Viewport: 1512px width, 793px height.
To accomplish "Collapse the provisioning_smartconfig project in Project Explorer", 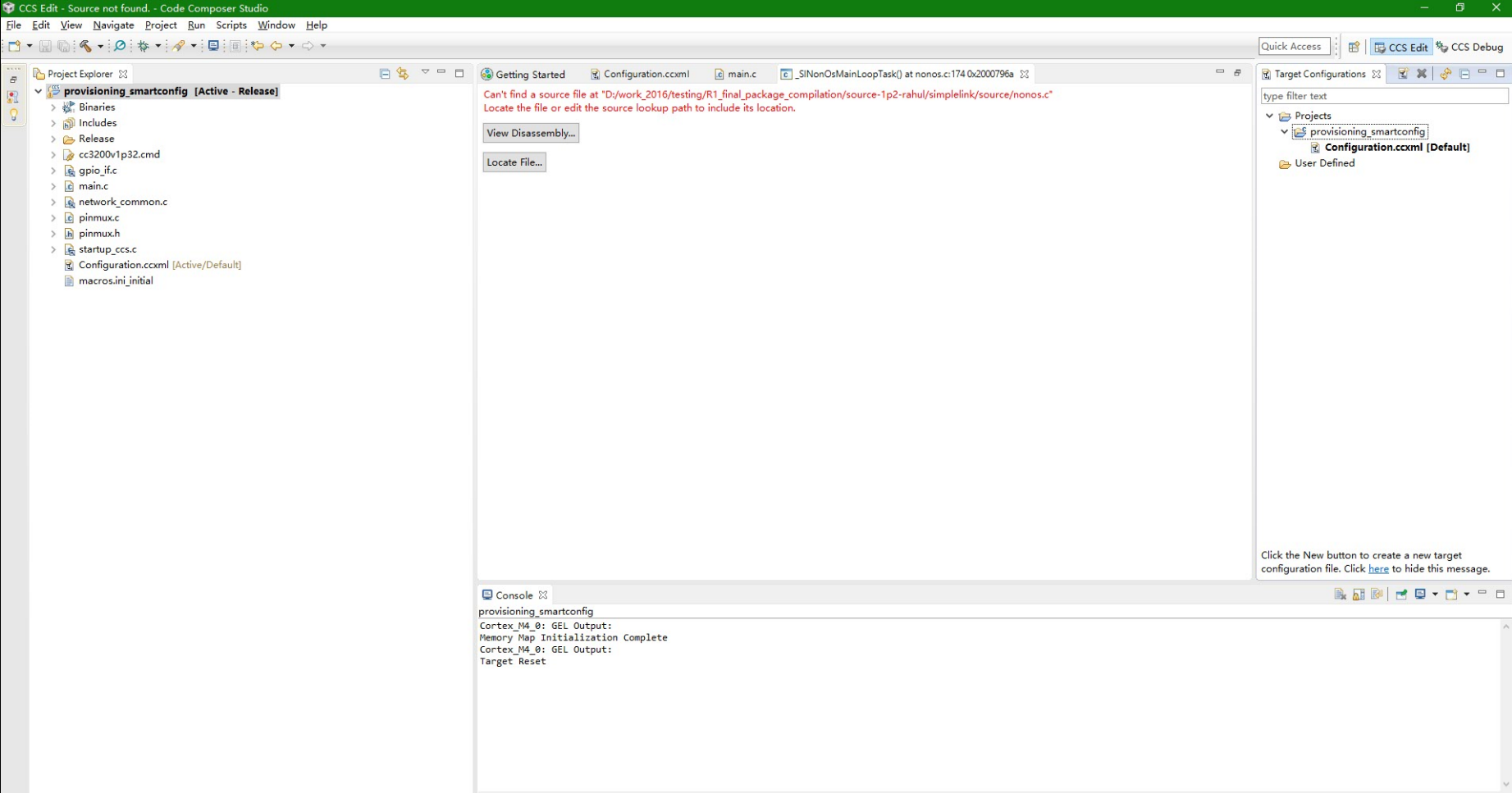I will click(39, 91).
